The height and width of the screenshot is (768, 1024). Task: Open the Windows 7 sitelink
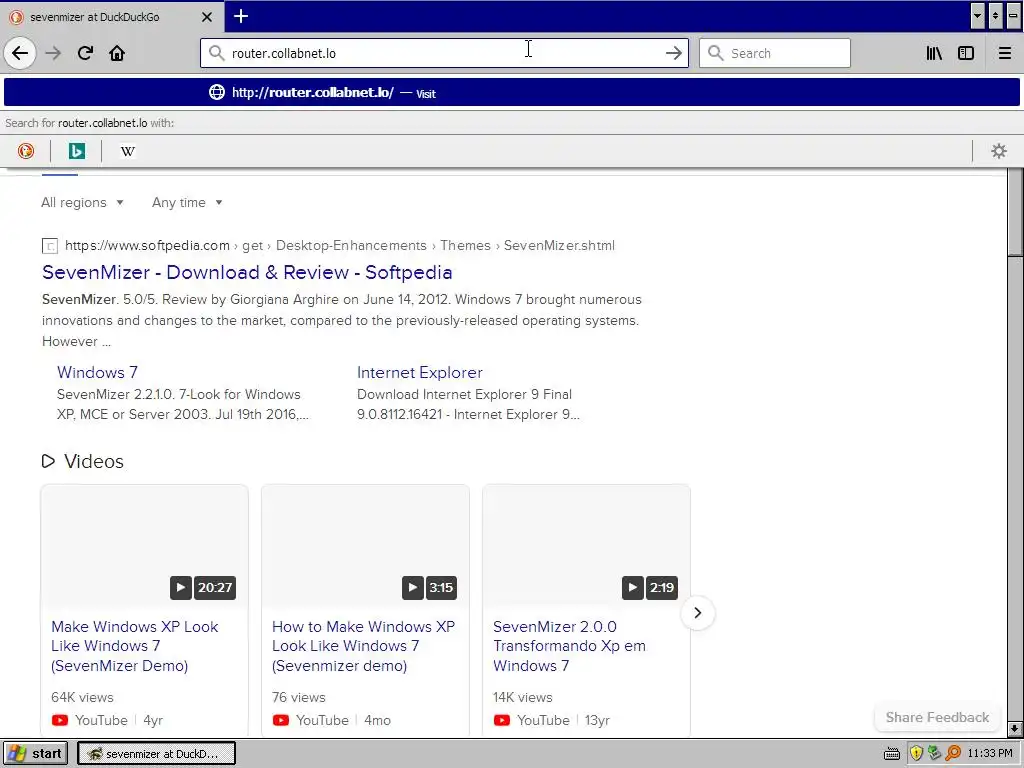click(x=97, y=372)
